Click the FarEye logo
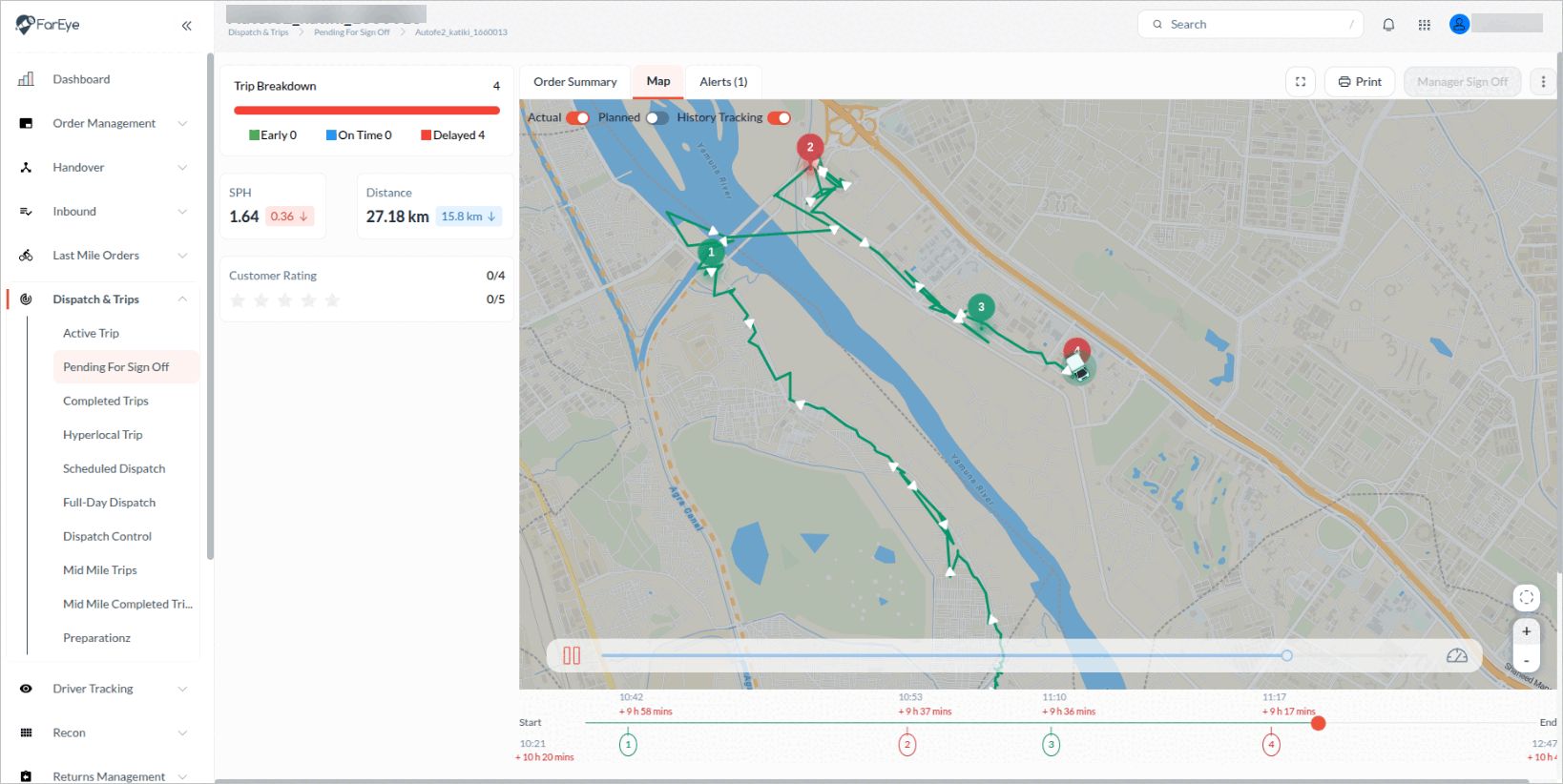The width and height of the screenshot is (1563, 784). coord(48,25)
